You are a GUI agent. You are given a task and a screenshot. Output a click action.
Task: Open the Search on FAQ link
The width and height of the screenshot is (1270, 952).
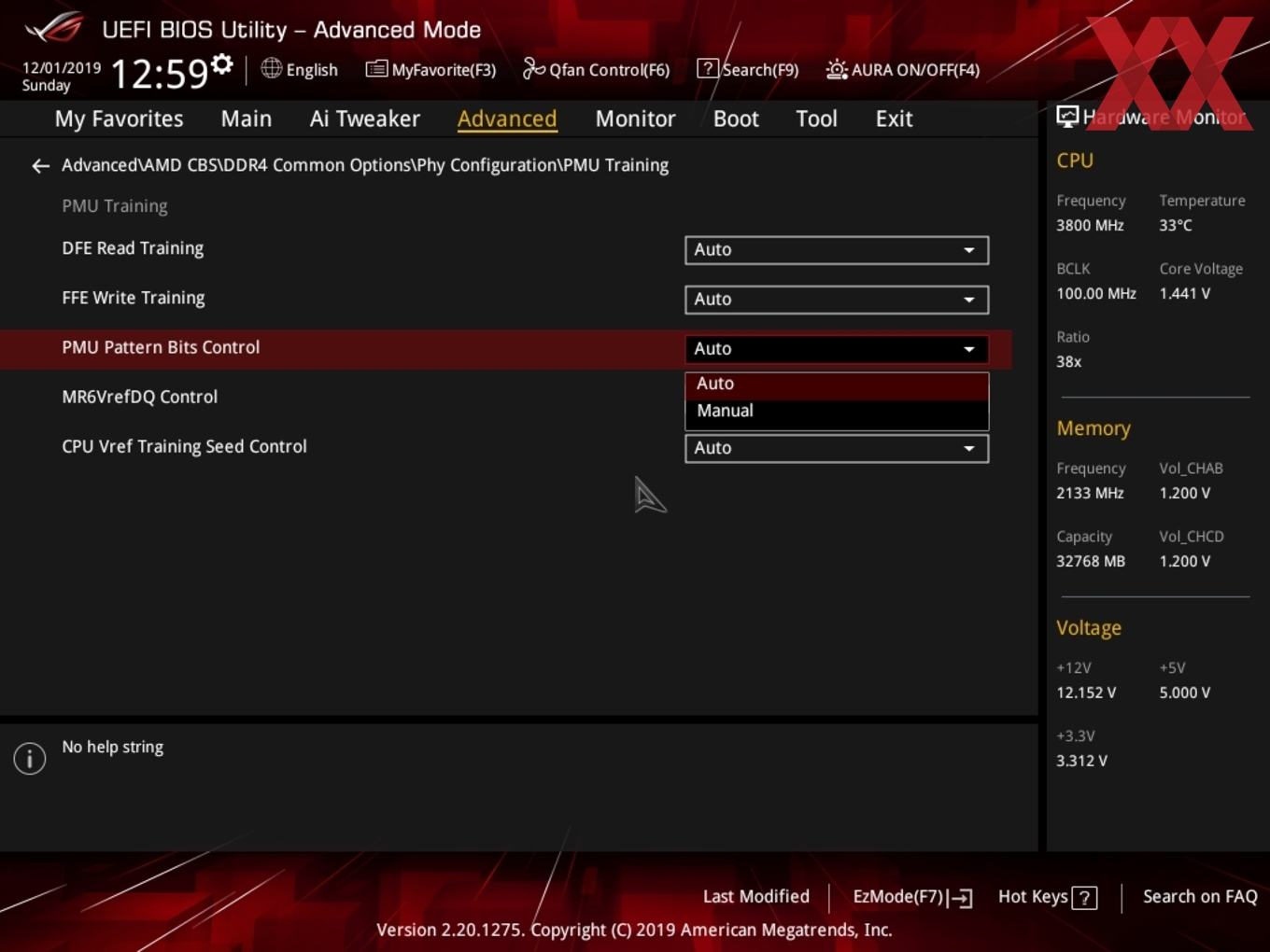tap(1200, 897)
